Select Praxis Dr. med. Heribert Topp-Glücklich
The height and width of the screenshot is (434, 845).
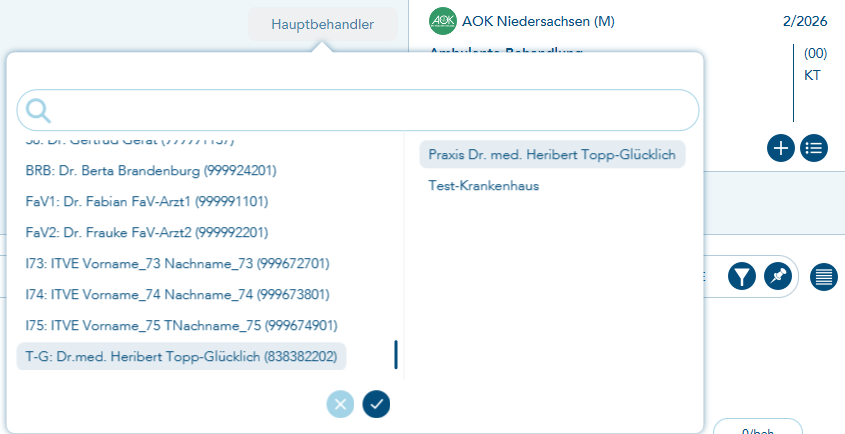(552, 154)
